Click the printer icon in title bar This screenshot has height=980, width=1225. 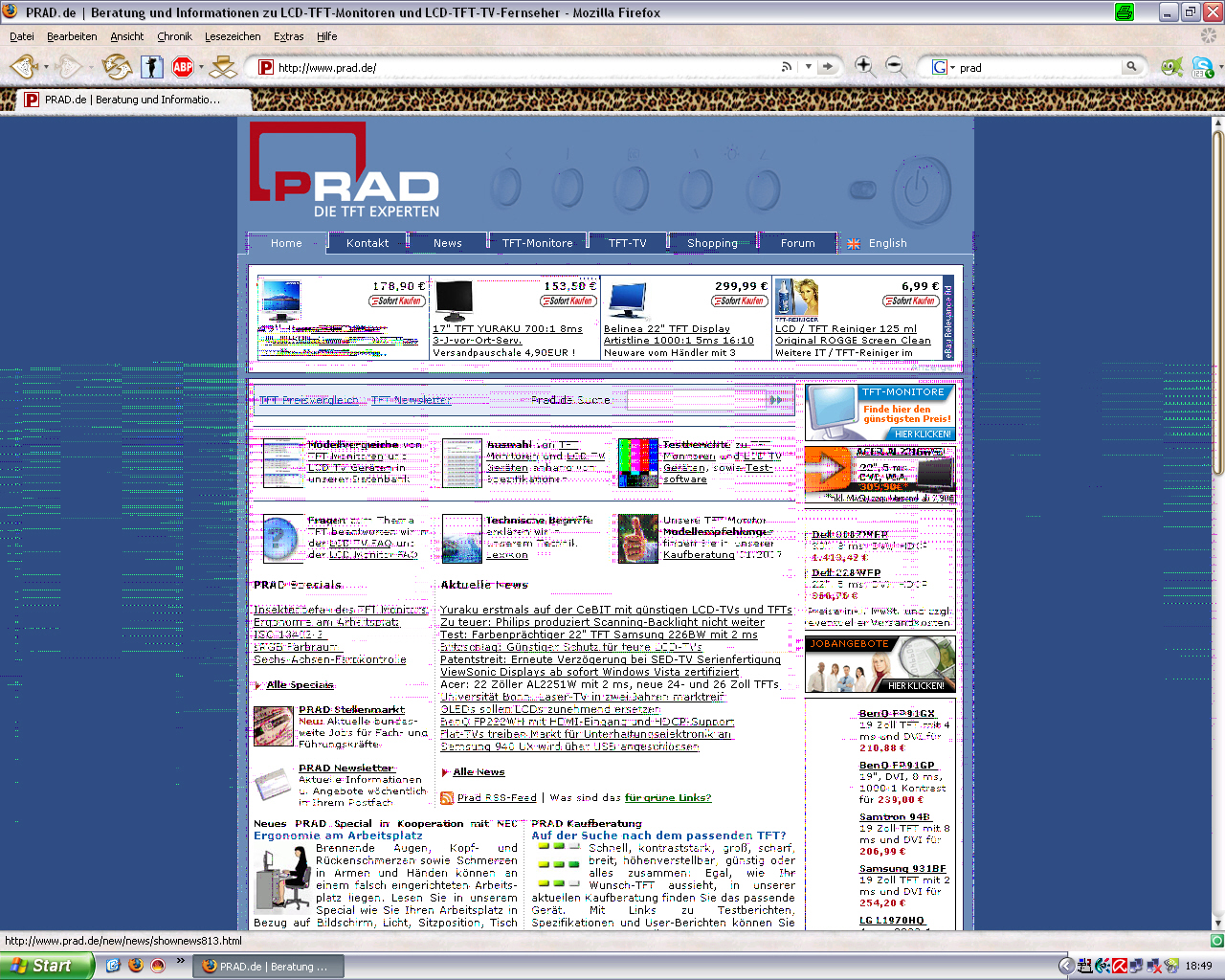coord(1125,12)
